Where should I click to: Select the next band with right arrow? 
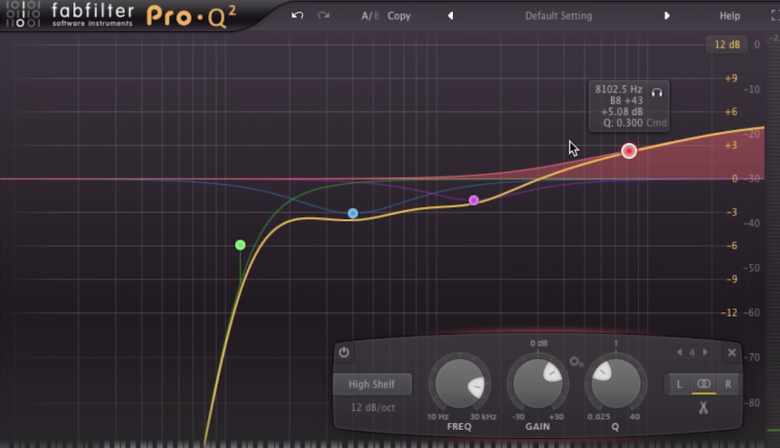click(x=705, y=352)
